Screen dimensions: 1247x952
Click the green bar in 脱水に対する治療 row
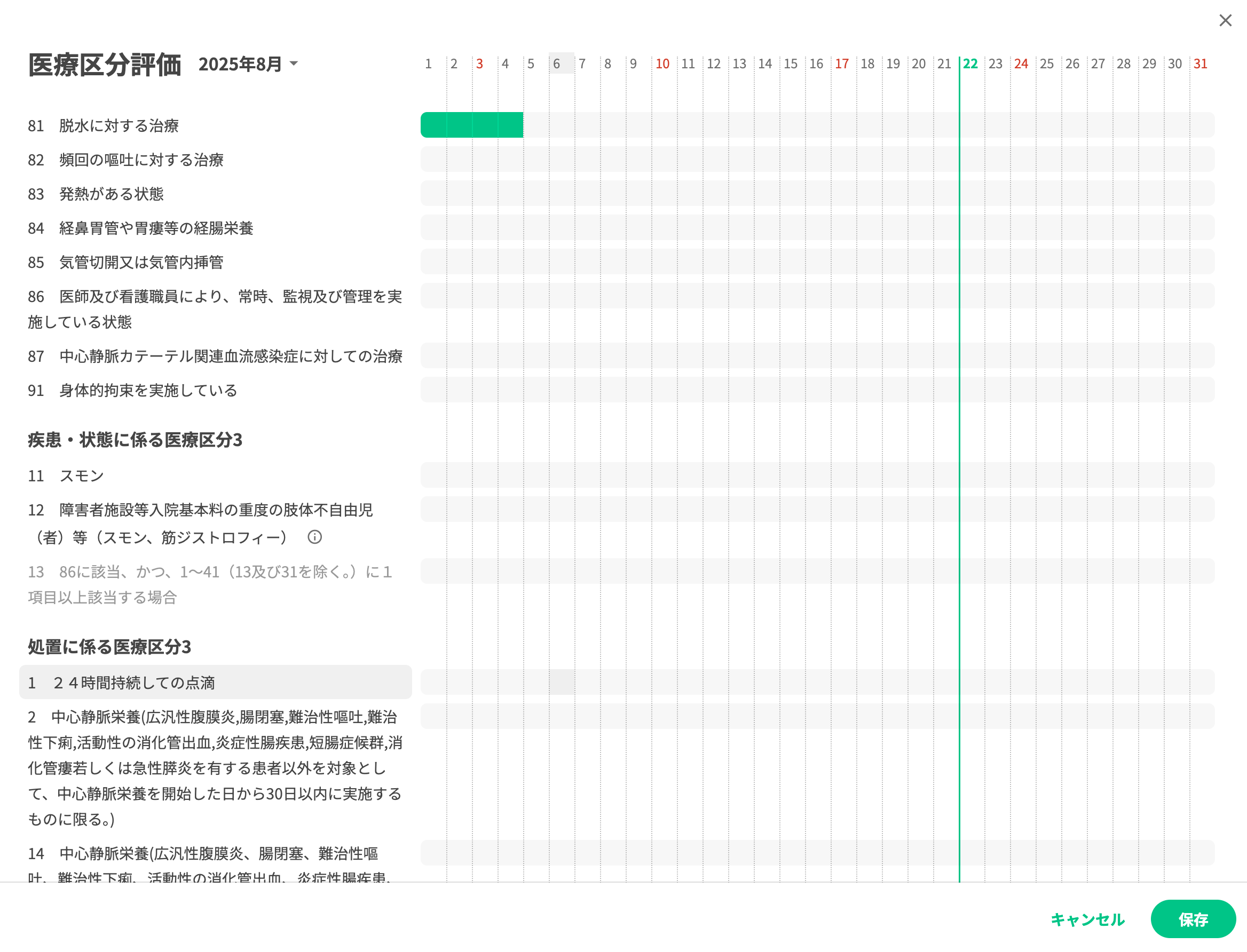click(x=471, y=125)
